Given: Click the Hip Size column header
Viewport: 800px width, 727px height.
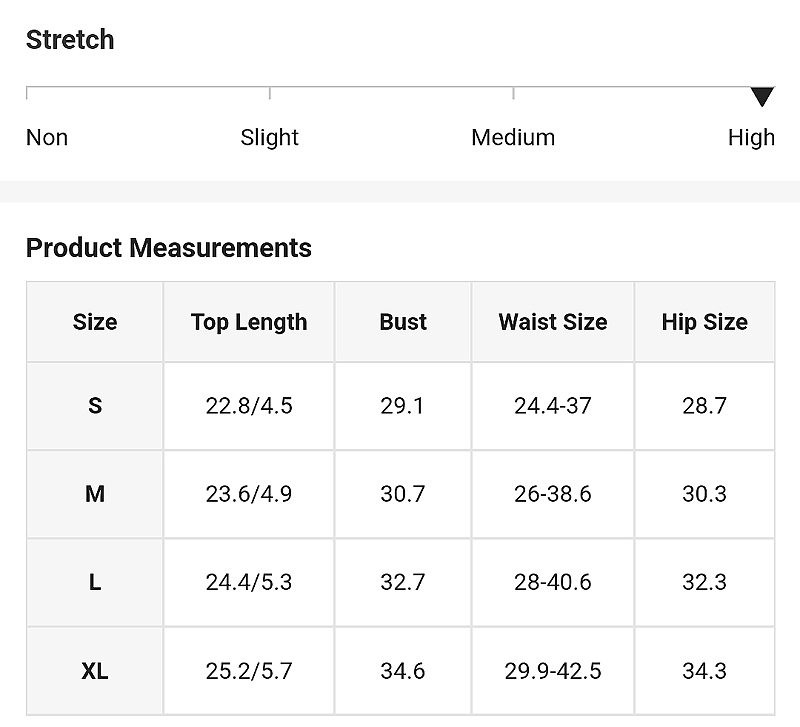Looking at the screenshot, I should point(705,322).
